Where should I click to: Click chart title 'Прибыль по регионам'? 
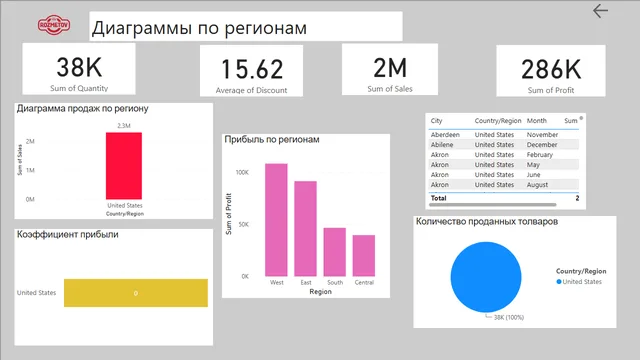[x=272, y=140]
